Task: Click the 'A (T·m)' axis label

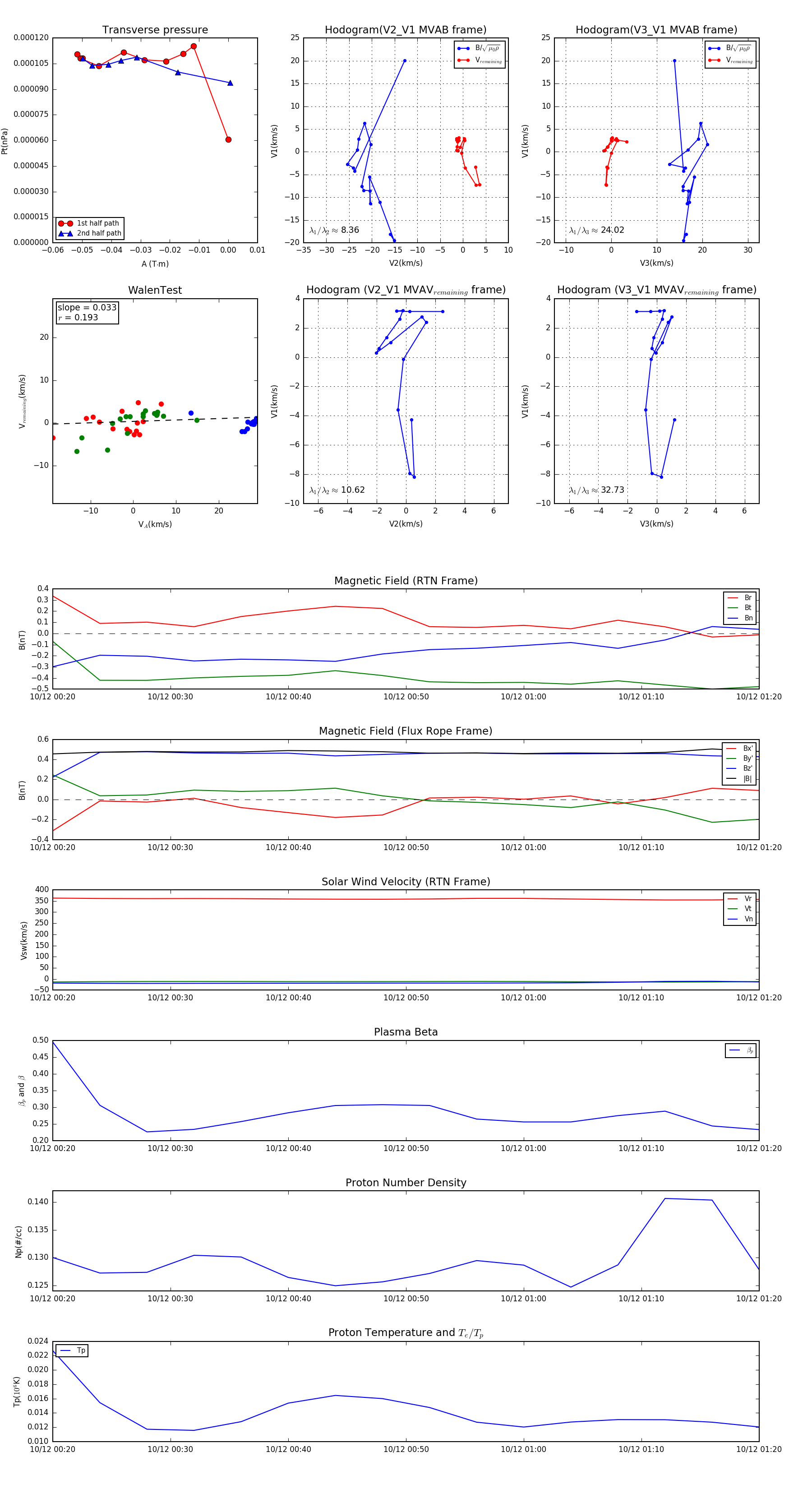Action: point(155,264)
